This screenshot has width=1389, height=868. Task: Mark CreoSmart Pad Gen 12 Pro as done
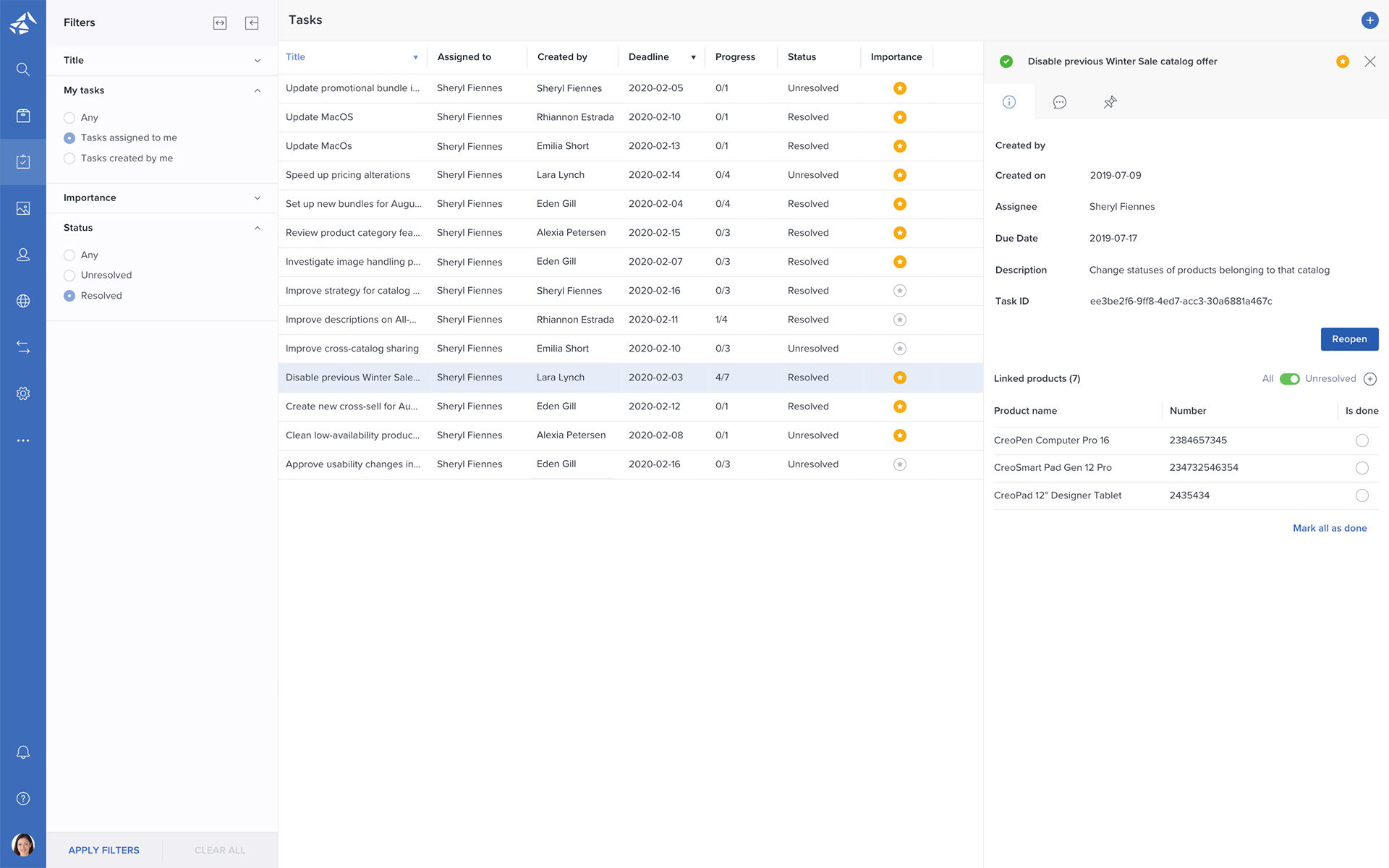click(x=1362, y=468)
